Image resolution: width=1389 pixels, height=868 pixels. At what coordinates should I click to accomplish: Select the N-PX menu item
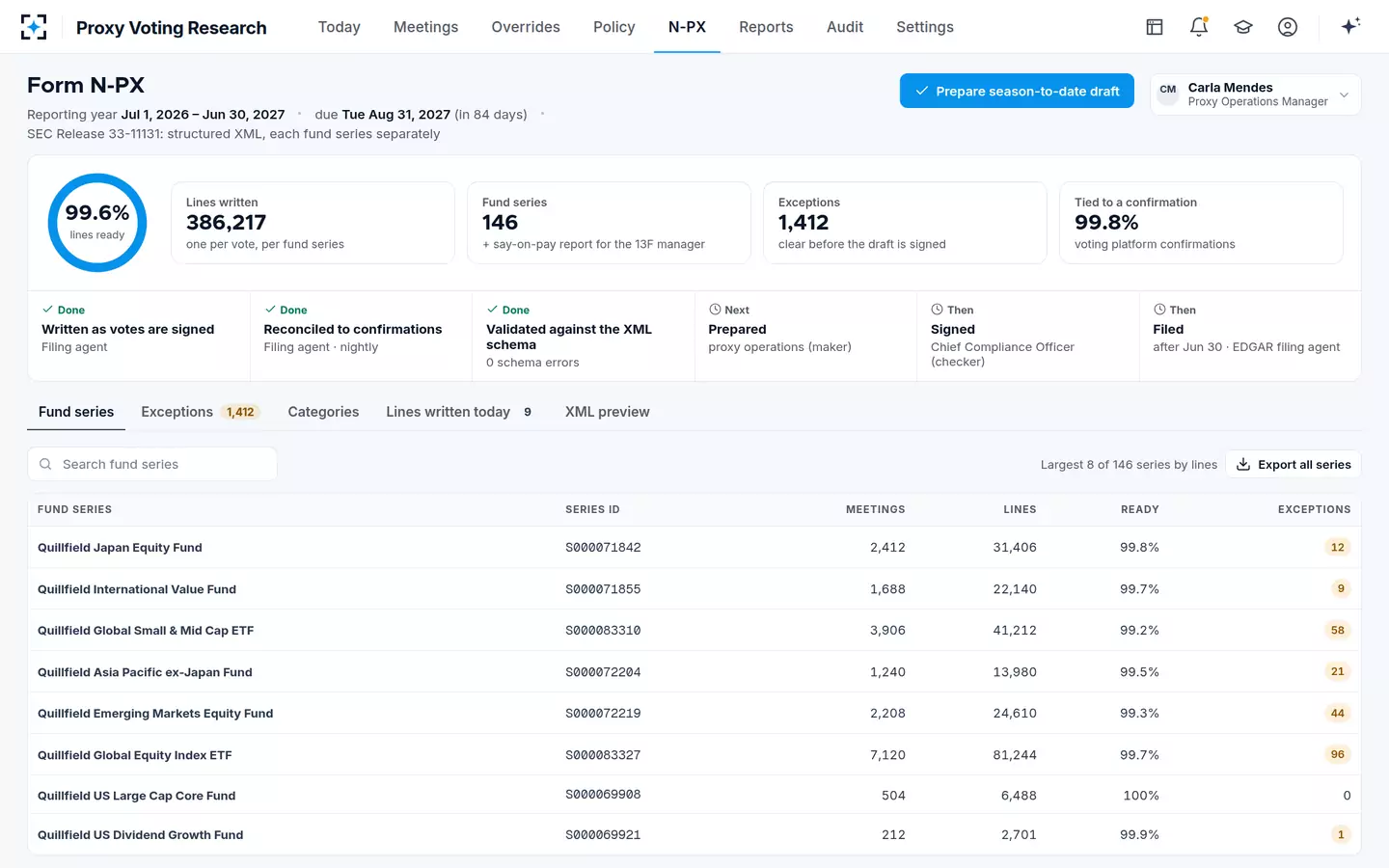click(x=687, y=27)
